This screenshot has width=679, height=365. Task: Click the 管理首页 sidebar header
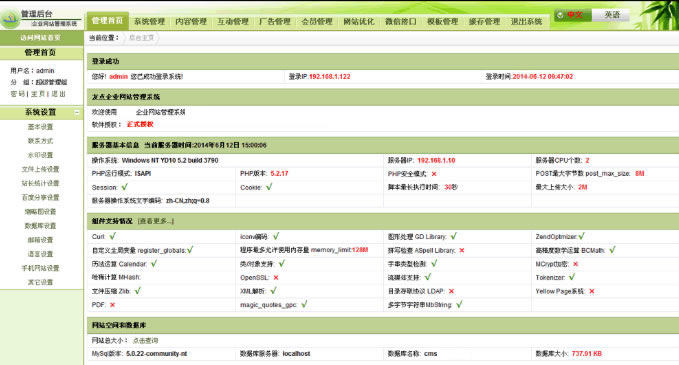40,52
